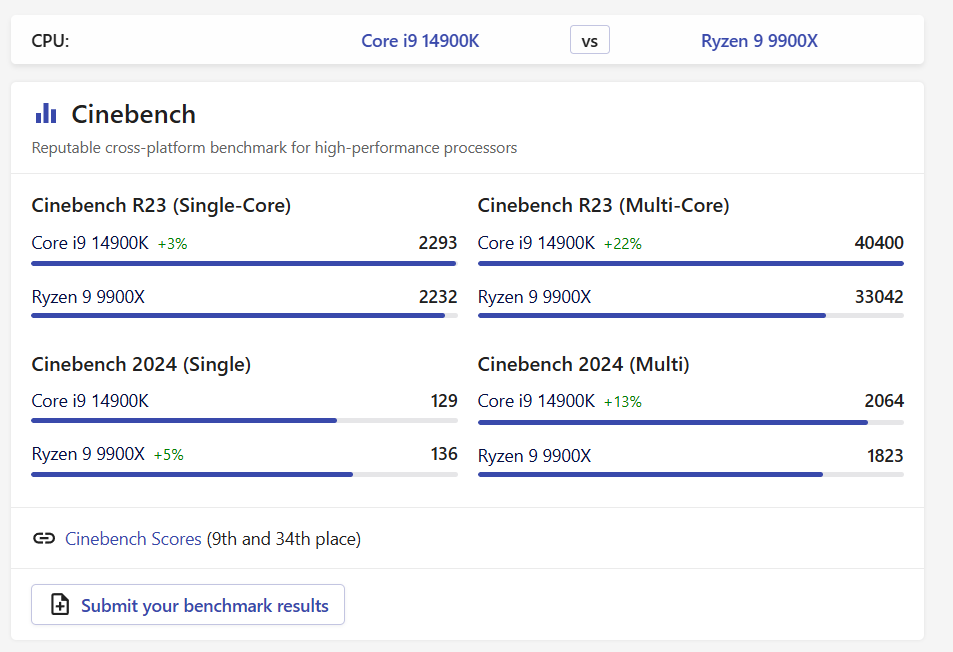Click Core i9 14900K bar in R23 Single-Core
This screenshot has width=953, height=652.
(244, 264)
